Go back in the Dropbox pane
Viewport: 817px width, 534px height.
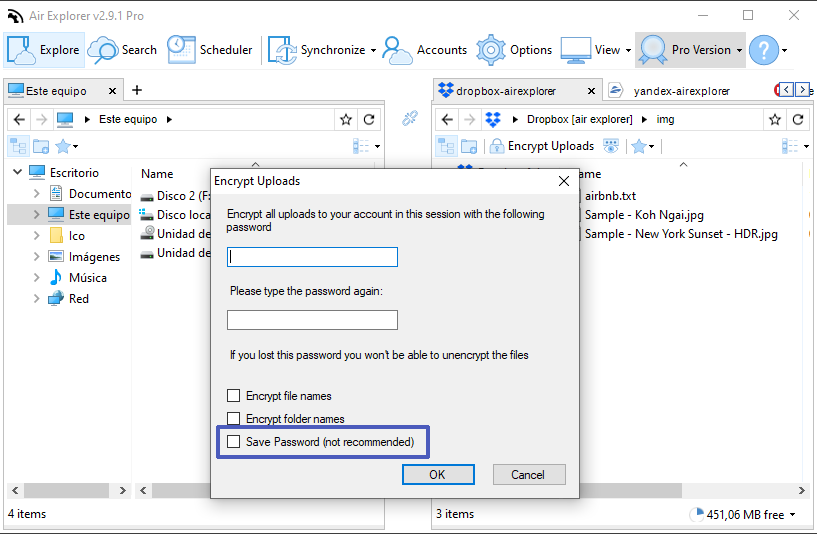click(x=447, y=119)
